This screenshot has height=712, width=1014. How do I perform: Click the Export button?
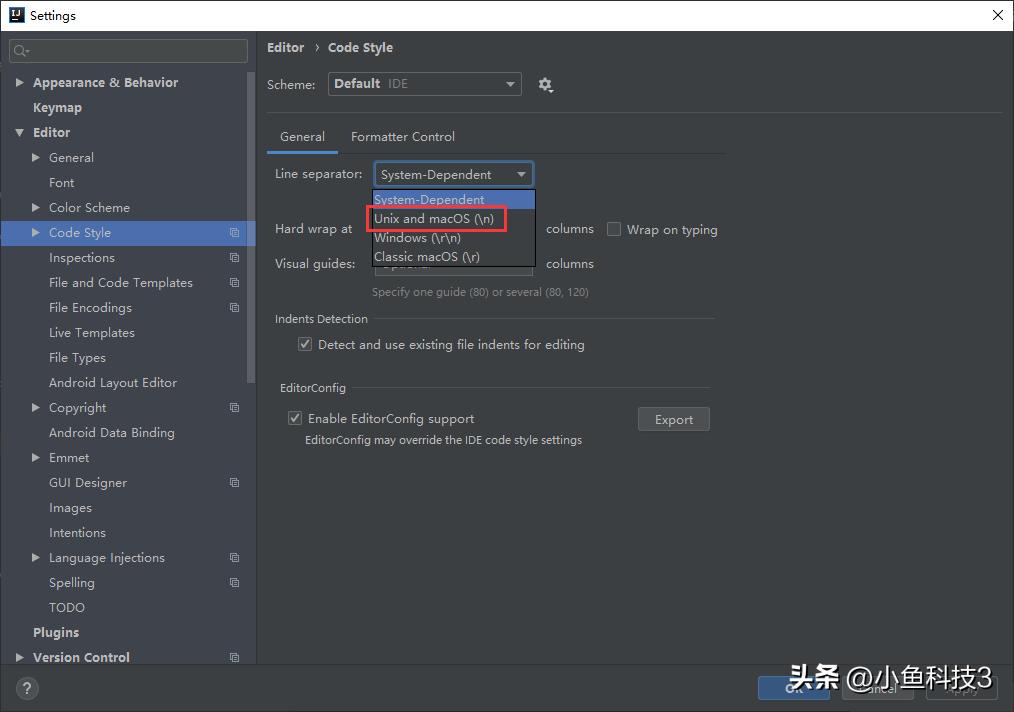tap(673, 419)
